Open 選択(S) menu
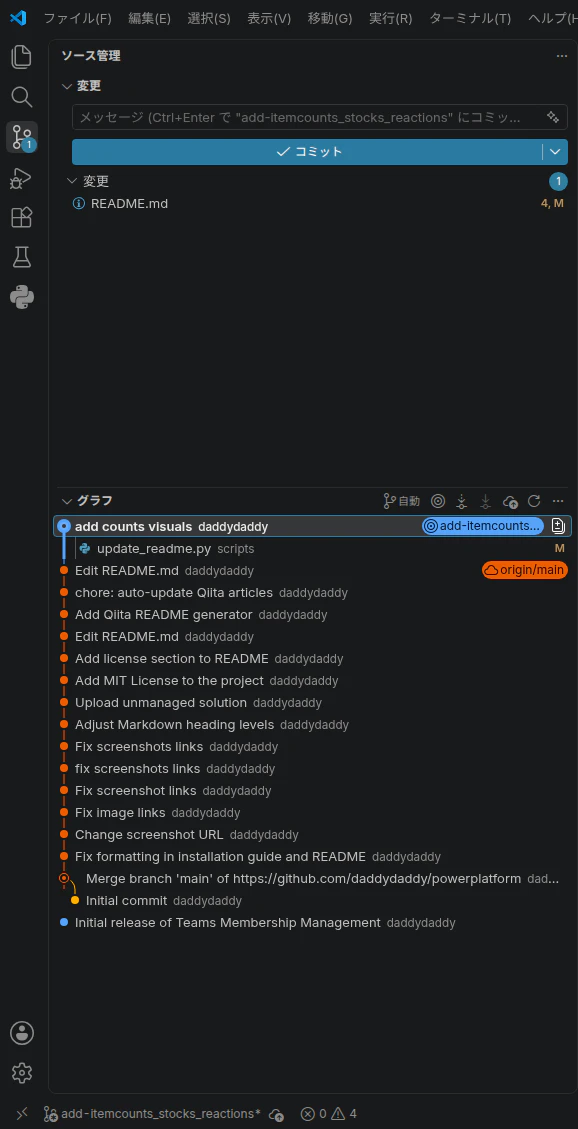The image size is (578, 1129). coord(209,18)
